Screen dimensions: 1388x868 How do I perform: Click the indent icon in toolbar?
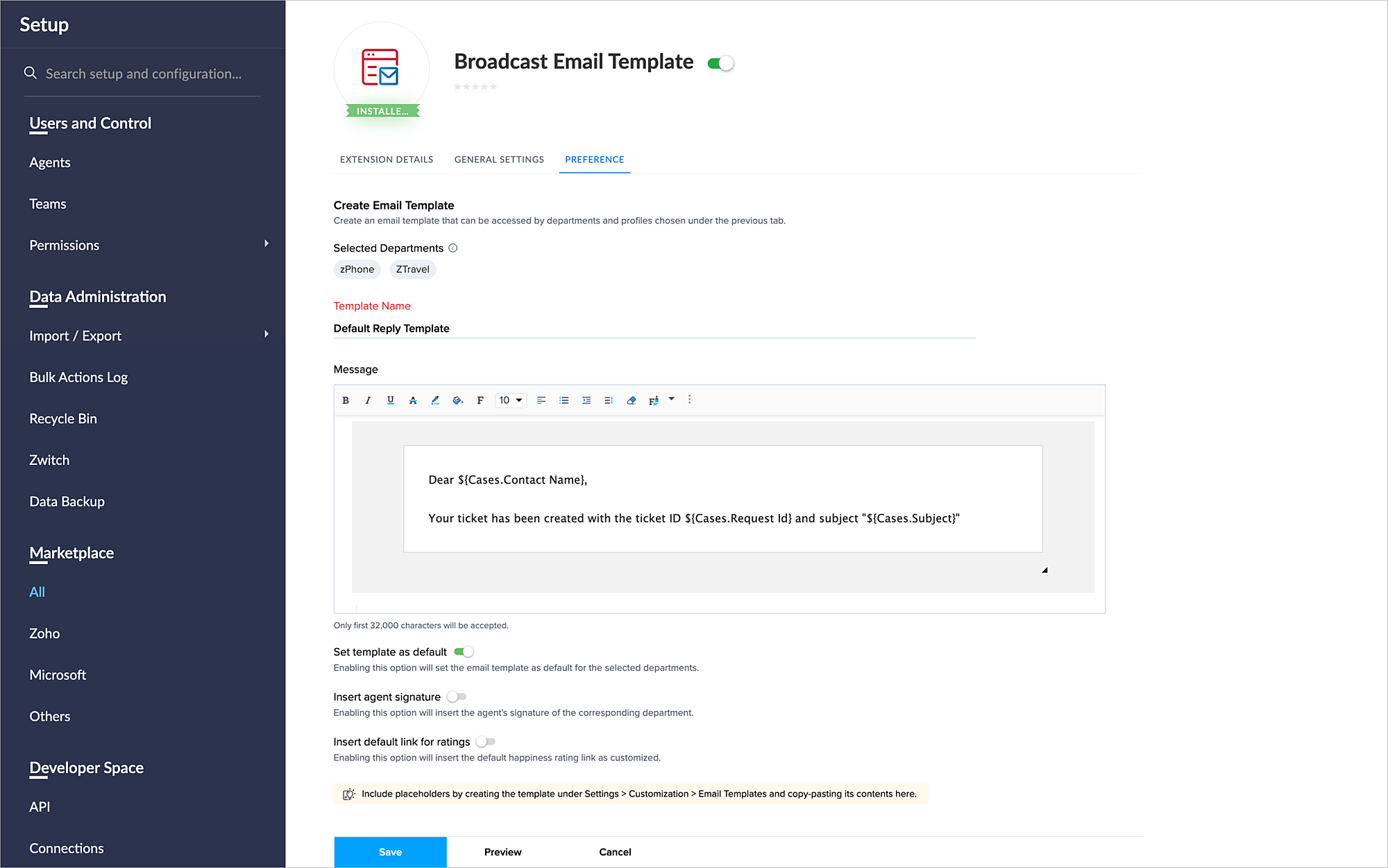586,400
